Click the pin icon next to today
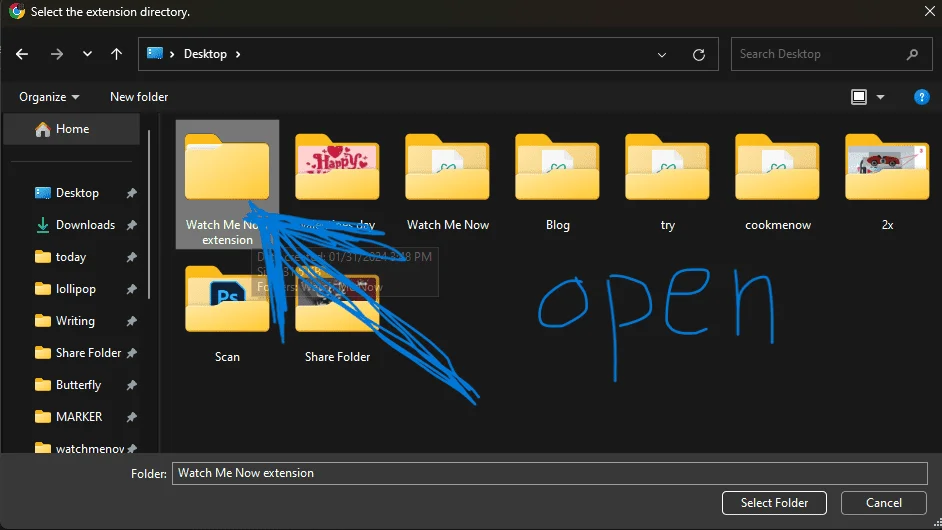942x530 pixels. click(x=132, y=257)
